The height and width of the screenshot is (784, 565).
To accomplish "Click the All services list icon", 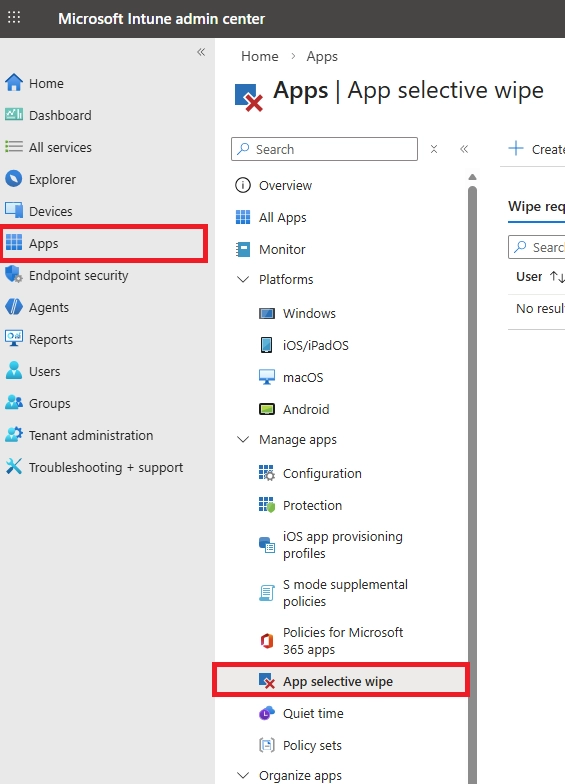I will (x=14, y=147).
